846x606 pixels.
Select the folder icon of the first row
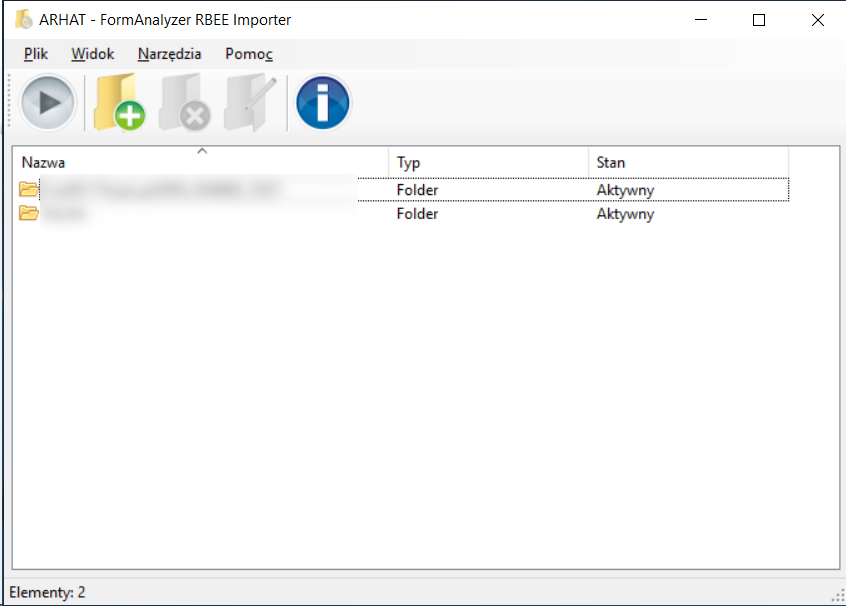(28, 189)
